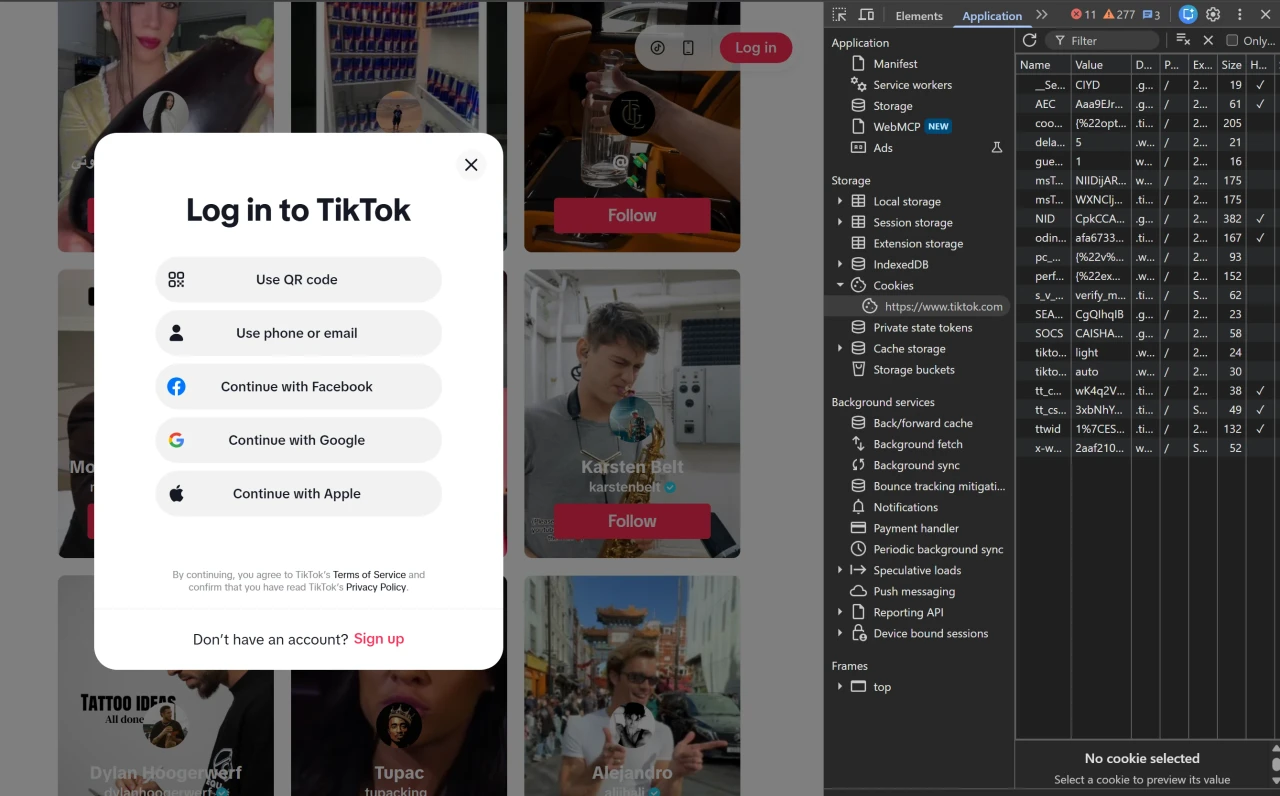This screenshot has width=1280, height=796.
Task: Open DevTools settings gear
Action: point(1213,15)
